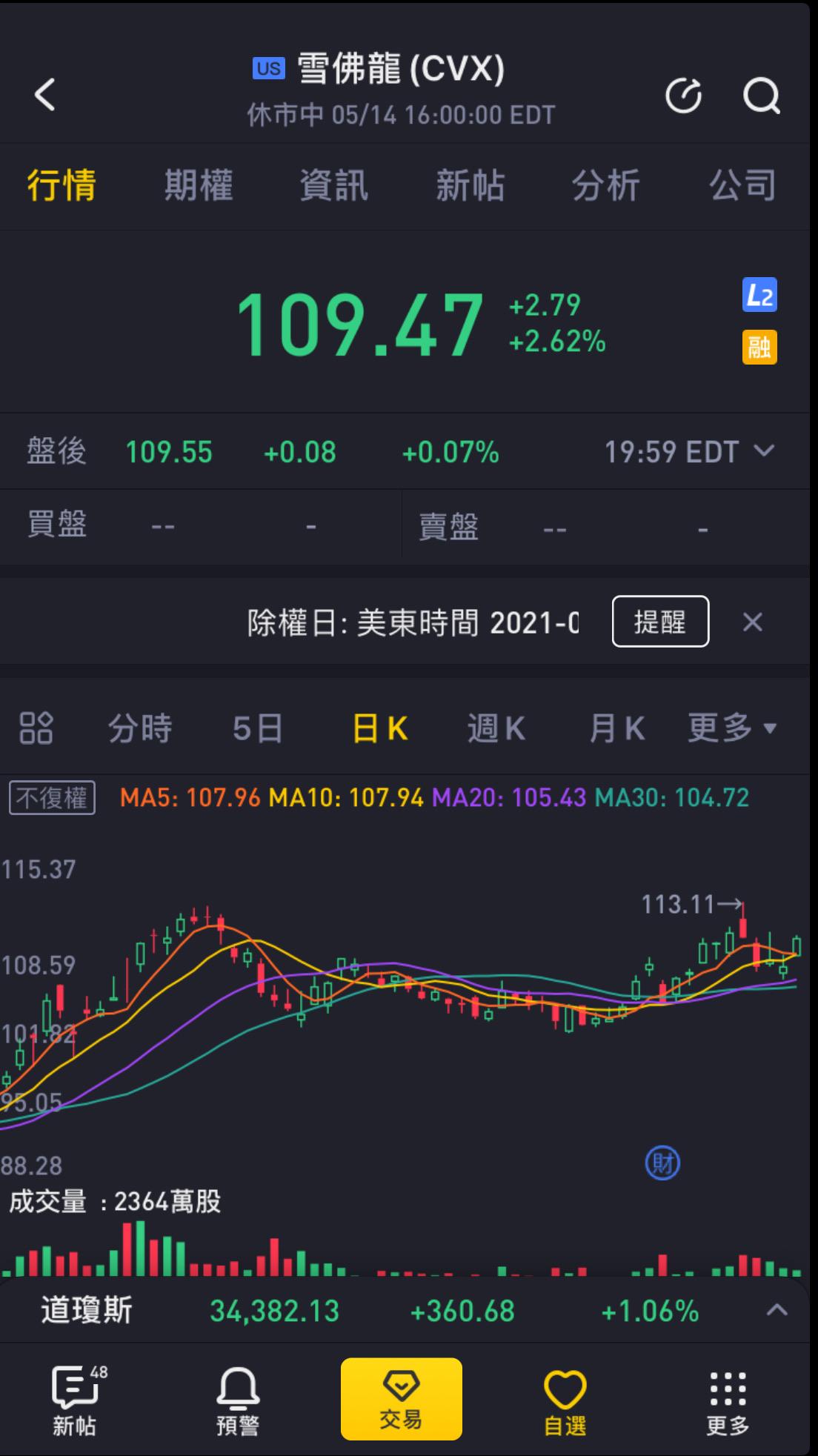Open 預警 alert bell icon

(x=238, y=1400)
